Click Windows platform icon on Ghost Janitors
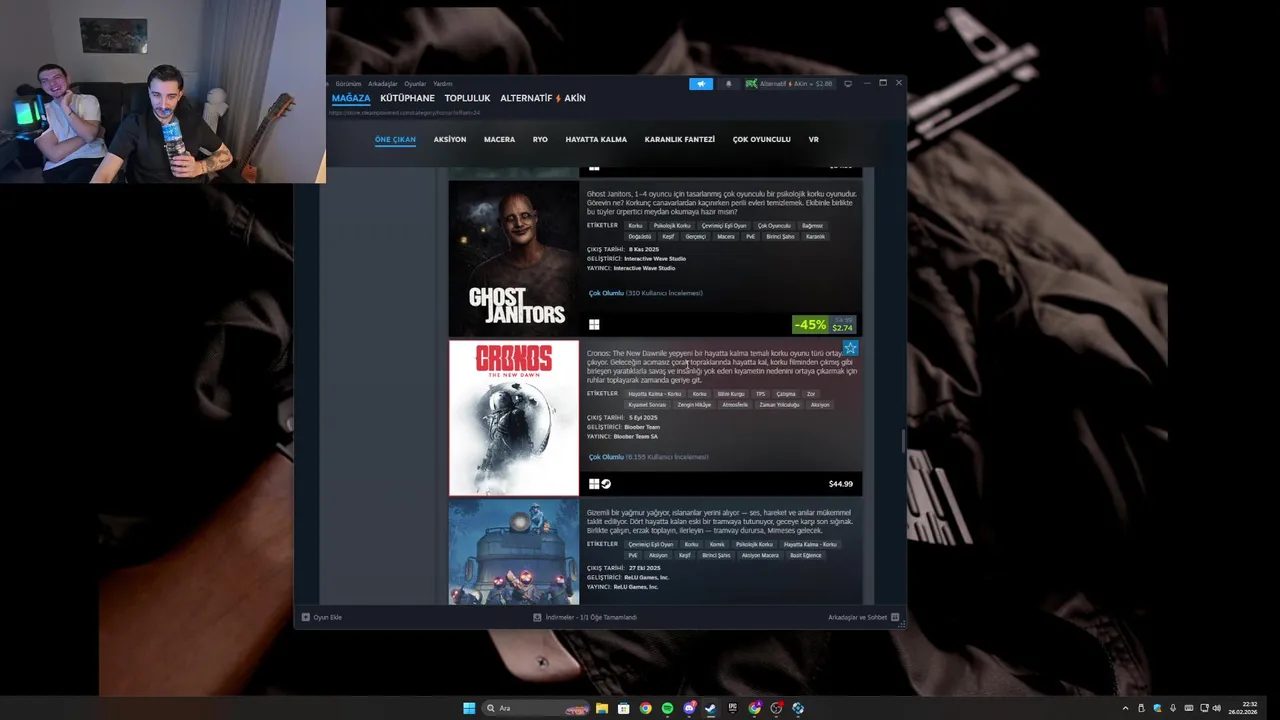Viewport: 1280px width, 720px height. tap(594, 324)
